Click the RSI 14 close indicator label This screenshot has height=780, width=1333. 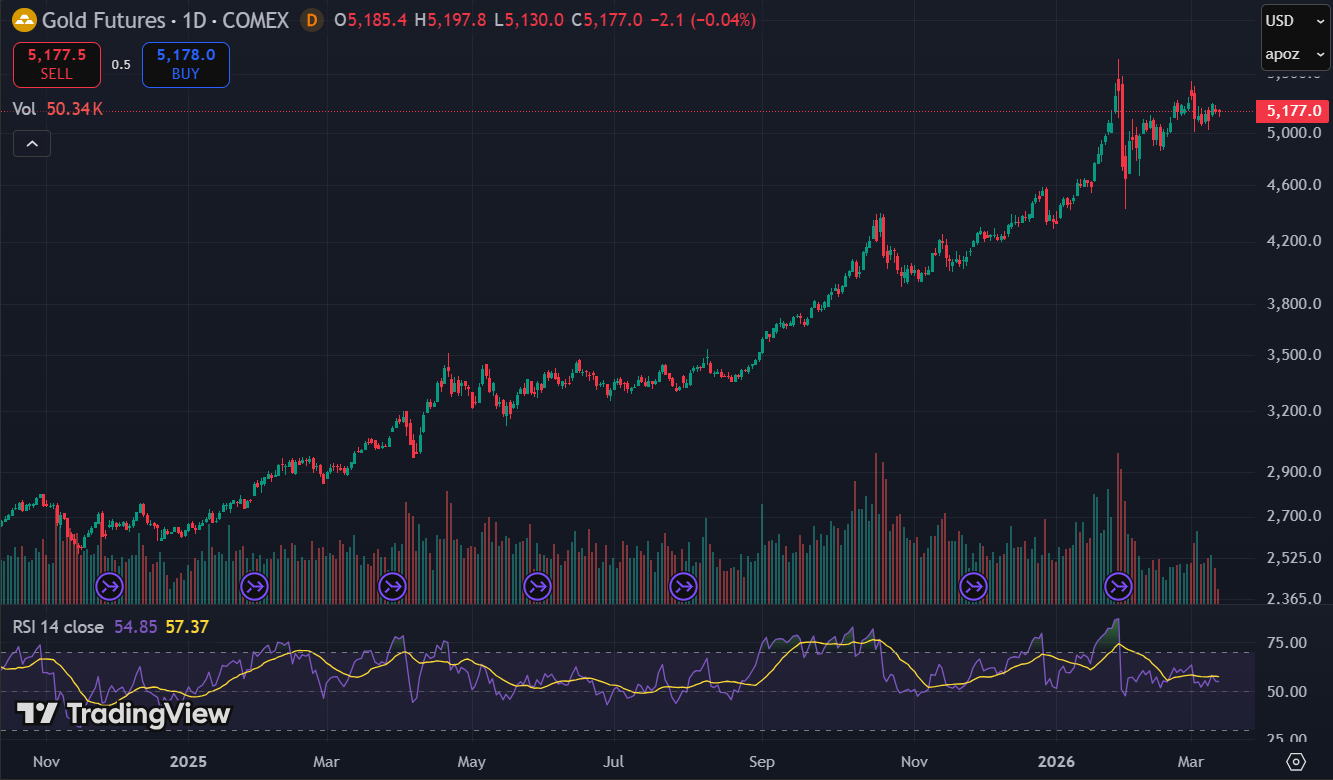(60, 626)
